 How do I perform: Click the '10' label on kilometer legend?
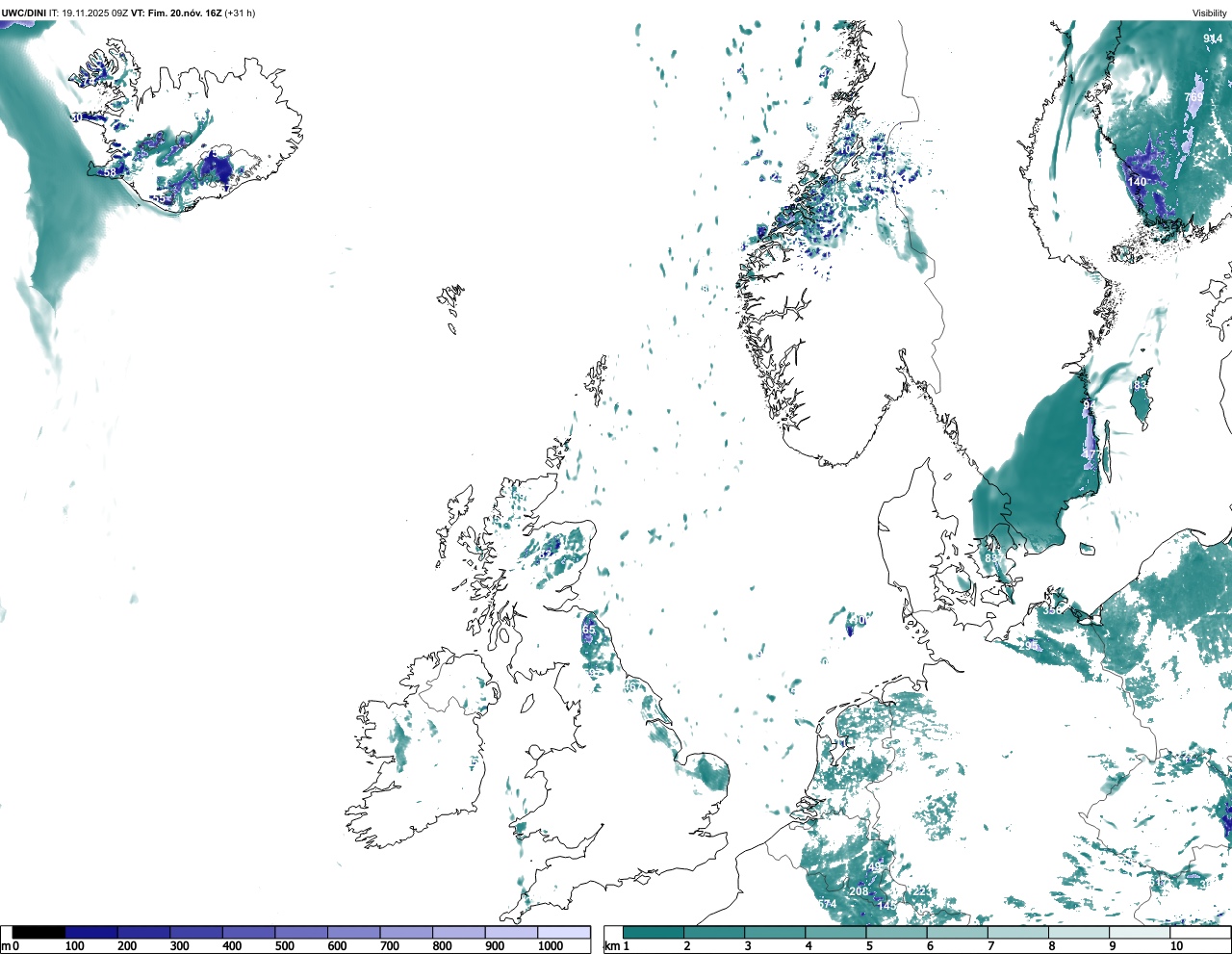1176,946
